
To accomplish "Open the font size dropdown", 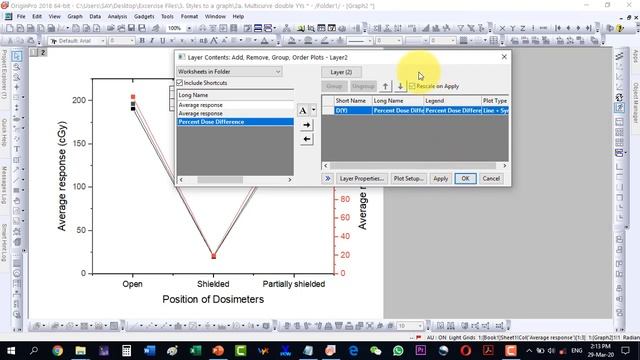I will [132, 41].
